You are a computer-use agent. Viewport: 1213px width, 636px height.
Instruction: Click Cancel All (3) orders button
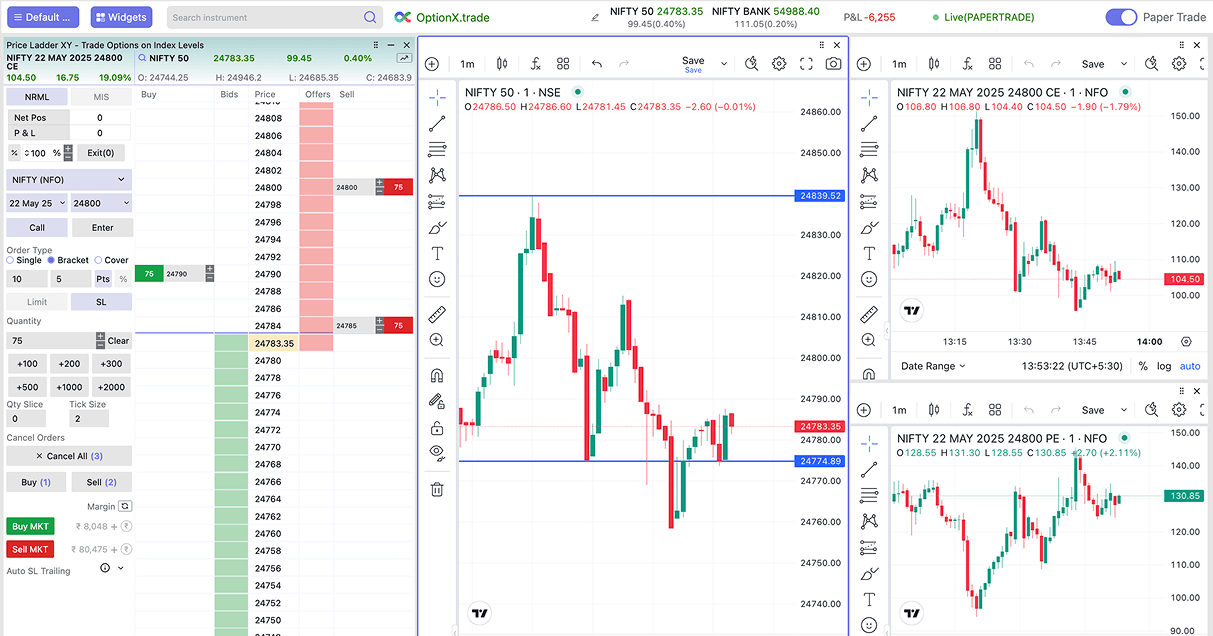pyautogui.click(x=68, y=456)
